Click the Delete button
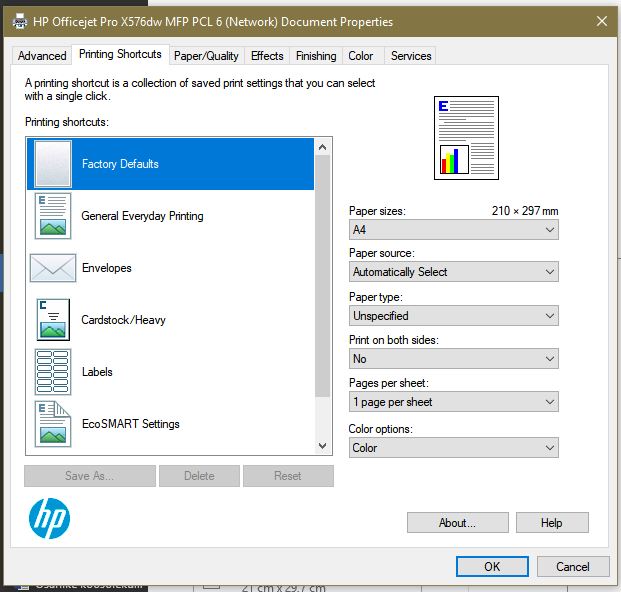621x592 pixels. coord(199,476)
